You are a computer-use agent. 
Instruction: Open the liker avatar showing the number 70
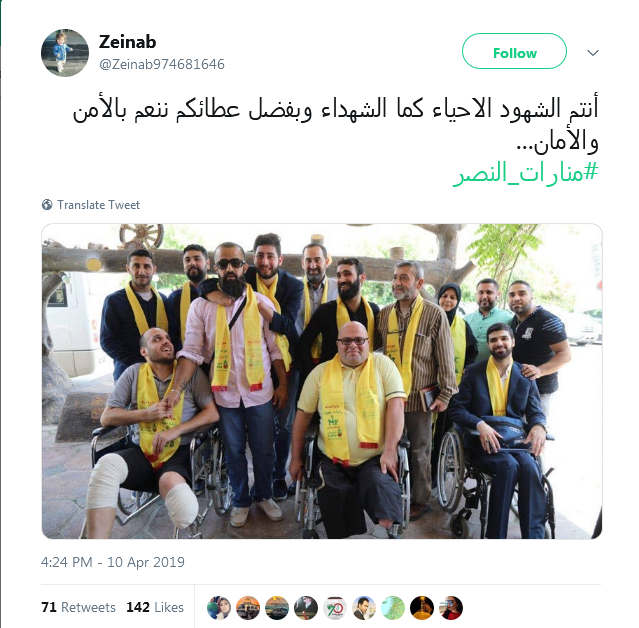click(335, 608)
